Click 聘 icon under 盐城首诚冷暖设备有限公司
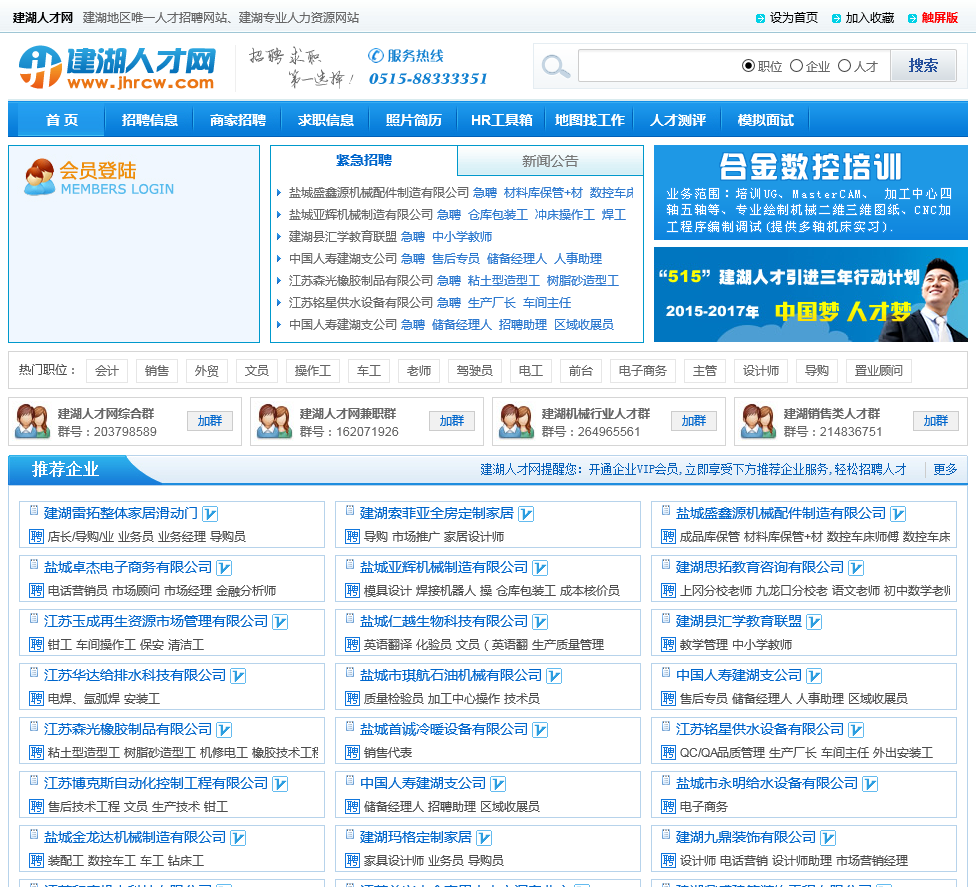 click(353, 753)
